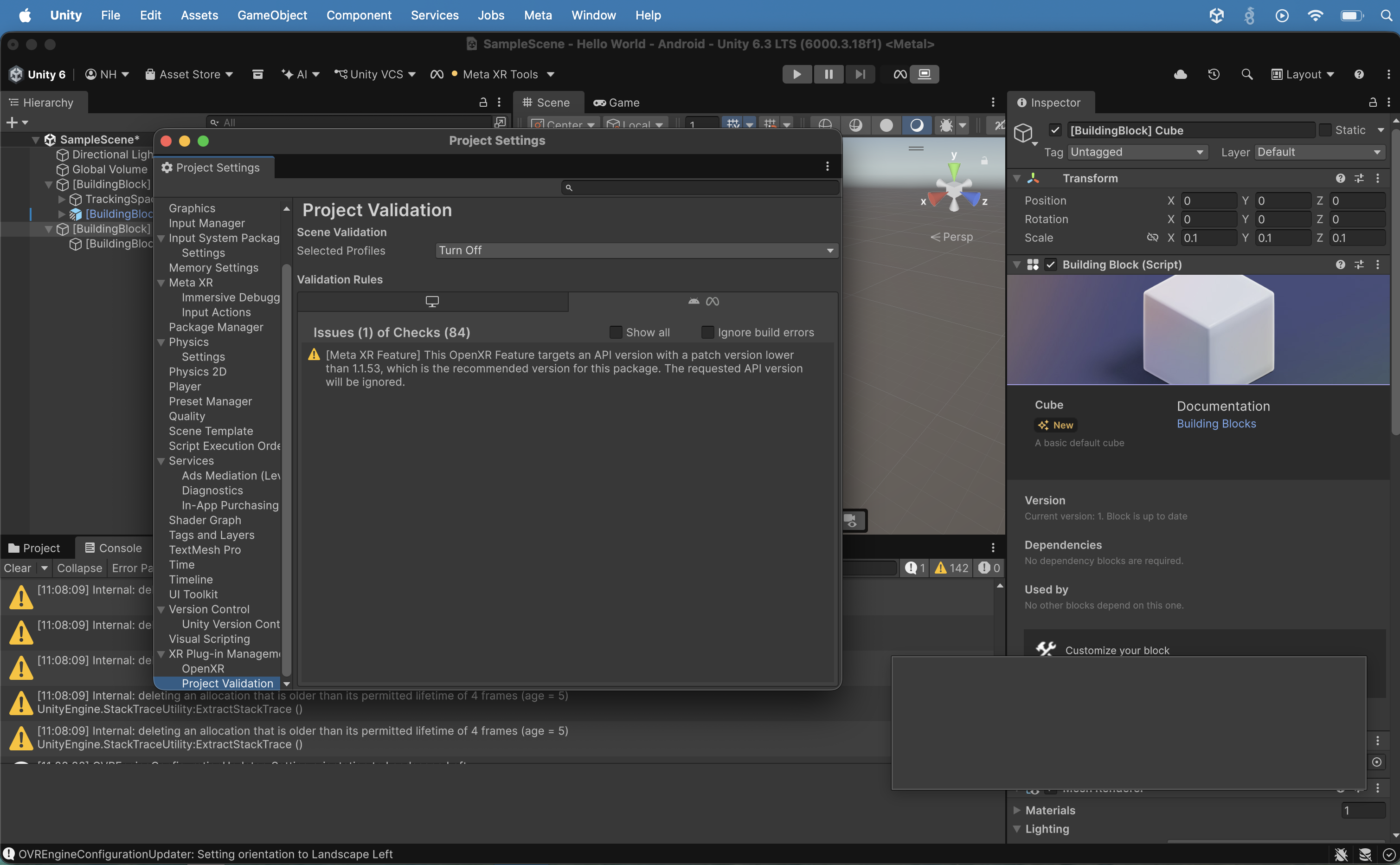Open the Layer Default dropdown
Viewport: 1400px width, 865px height.
[1319, 152]
